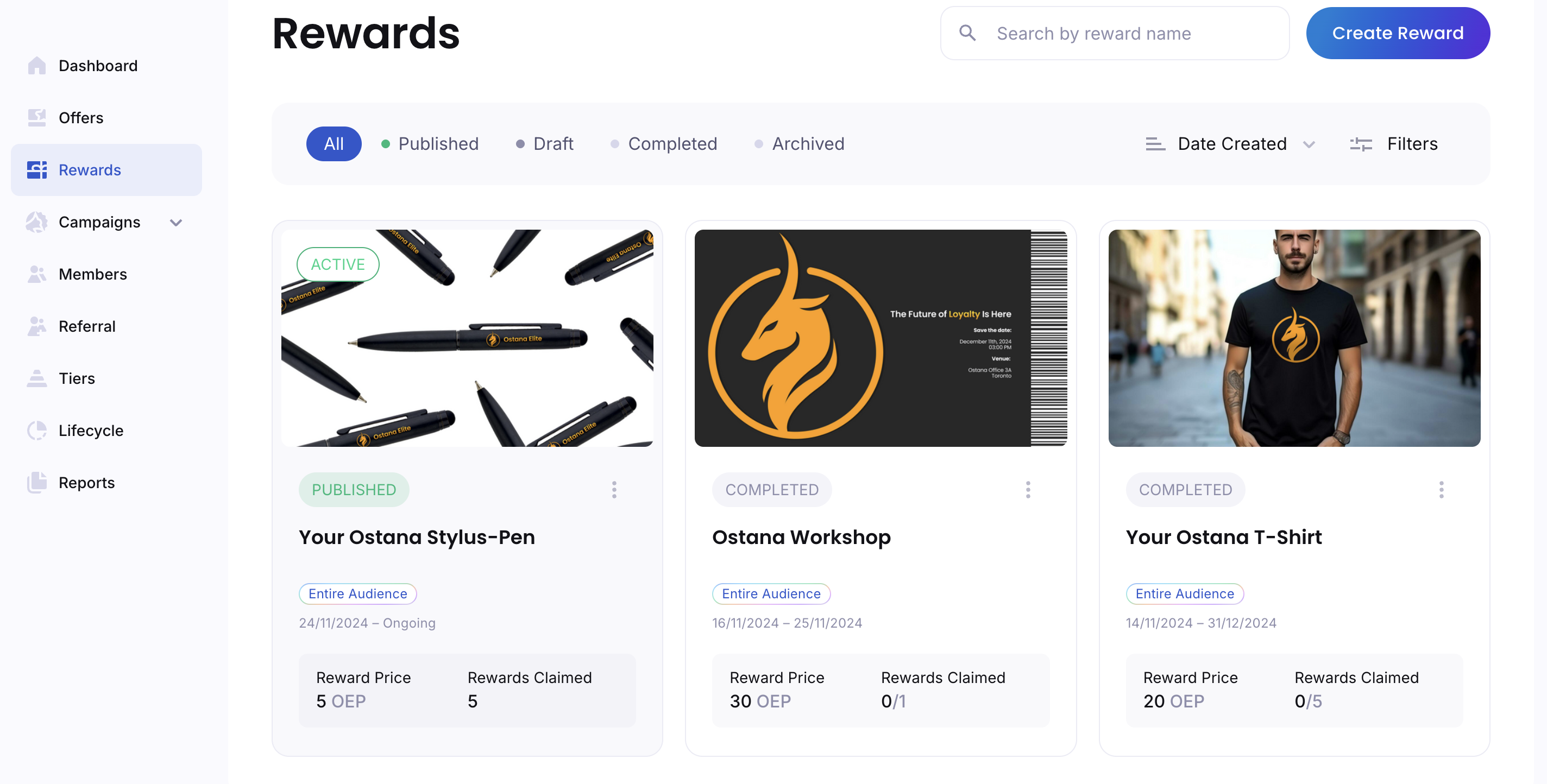The image size is (1547, 784).
Task: Open the Filters panel
Action: pyautogui.click(x=1394, y=144)
